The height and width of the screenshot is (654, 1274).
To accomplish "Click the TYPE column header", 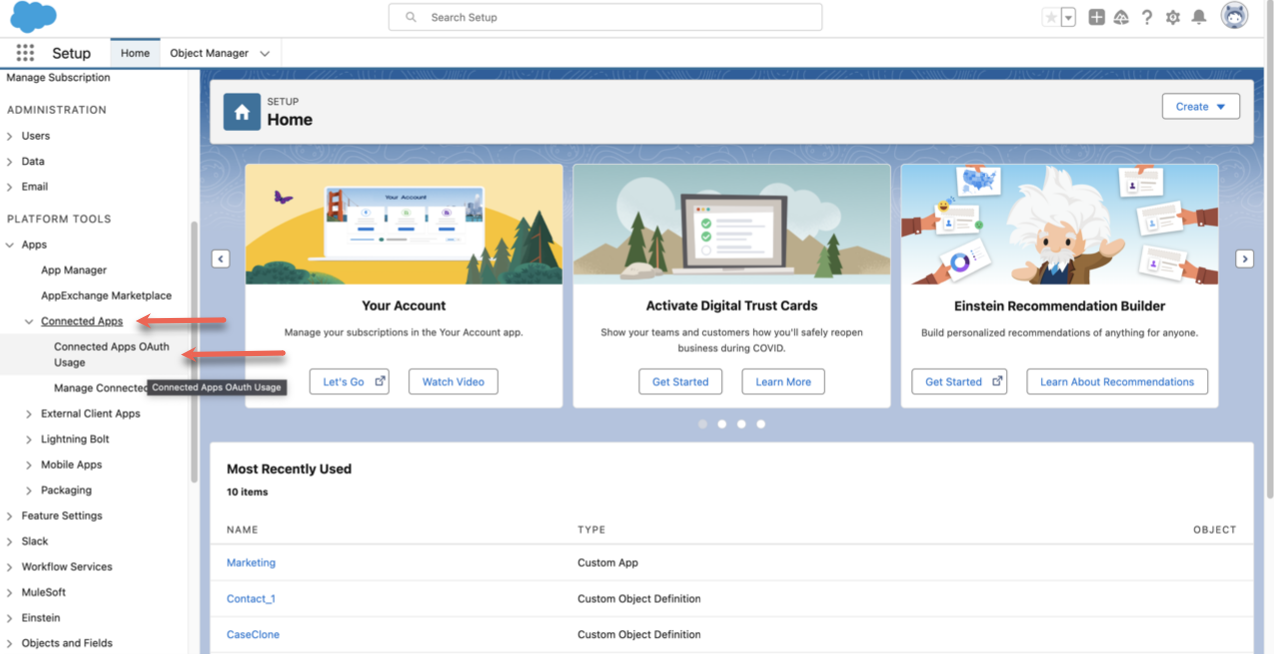I will [x=592, y=530].
